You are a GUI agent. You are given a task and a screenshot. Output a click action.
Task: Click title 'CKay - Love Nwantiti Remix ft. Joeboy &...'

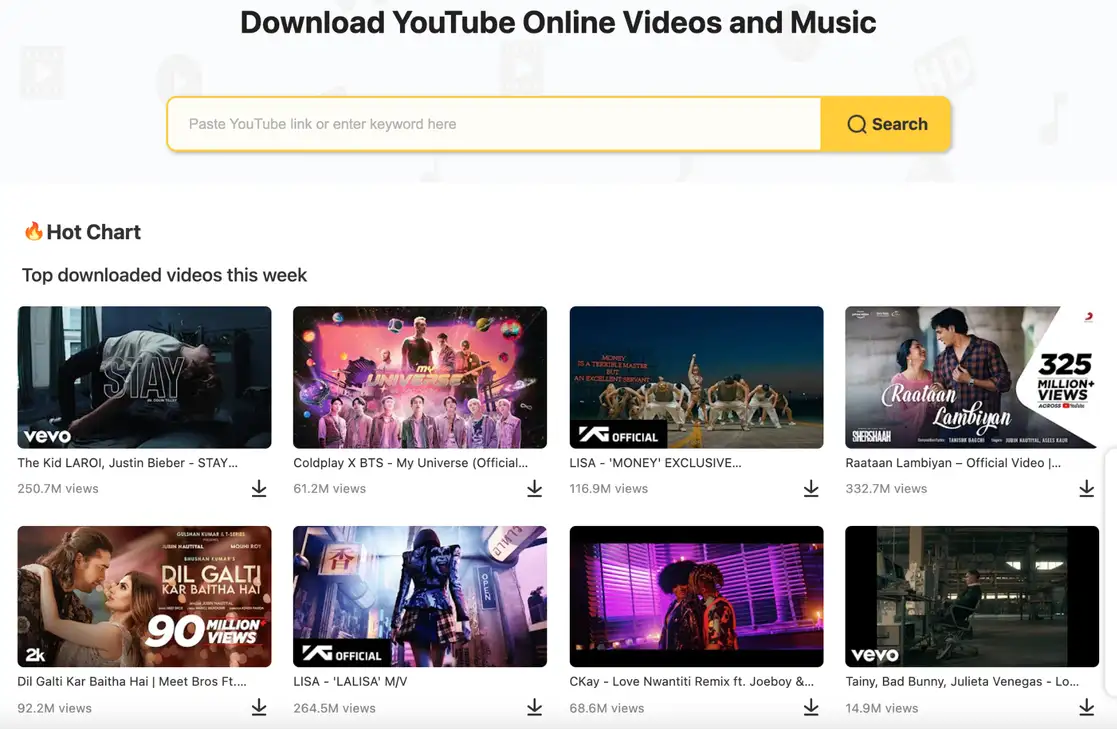[692, 682]
